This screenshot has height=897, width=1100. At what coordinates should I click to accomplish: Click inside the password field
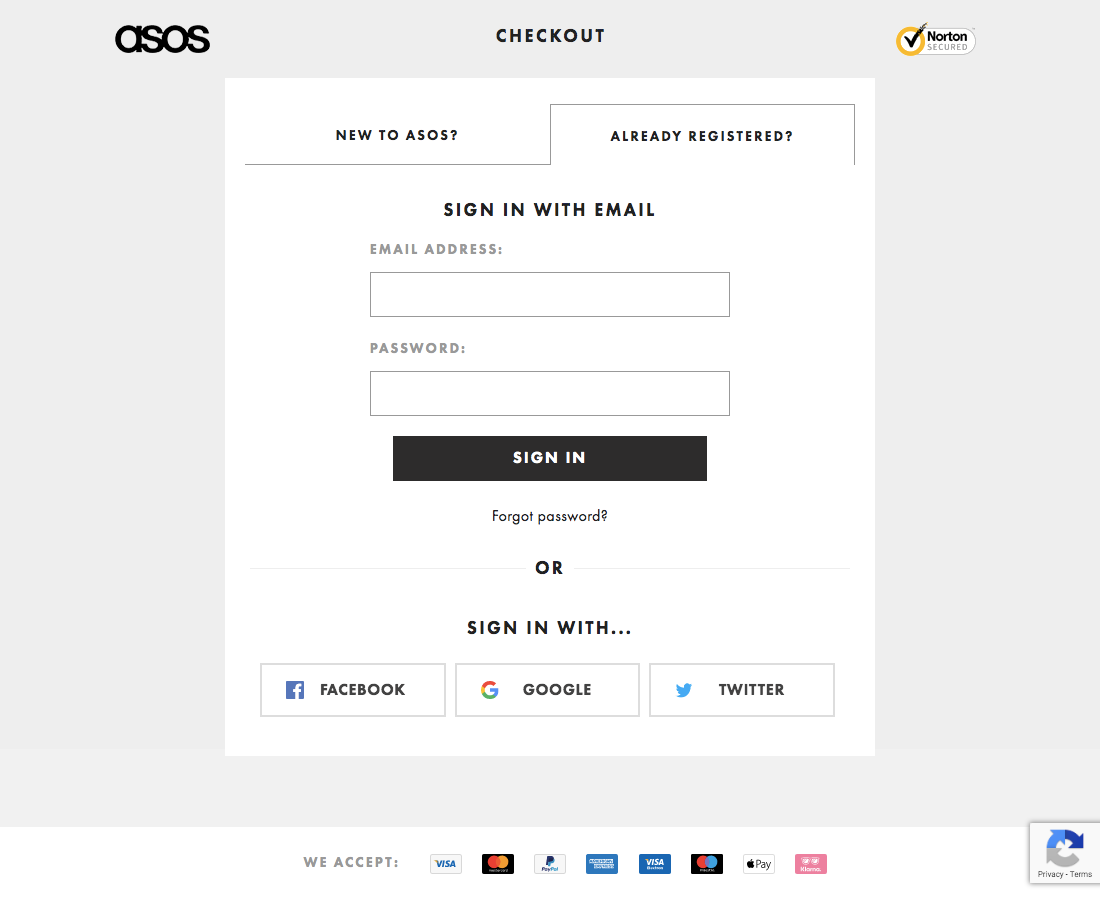point(549,393)
